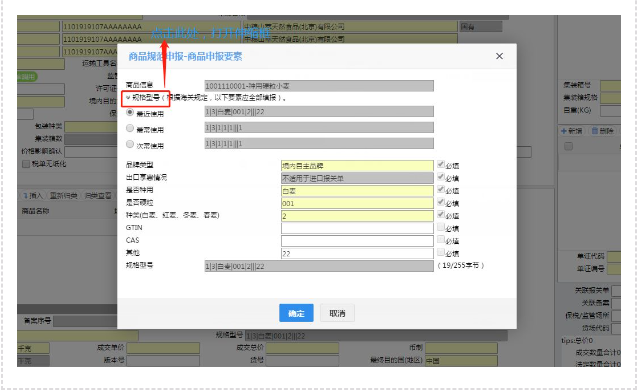Screen dimensions: 637x390
Task: Click the 取消 button
Action: pyautogui.click(x=337, y=313)
